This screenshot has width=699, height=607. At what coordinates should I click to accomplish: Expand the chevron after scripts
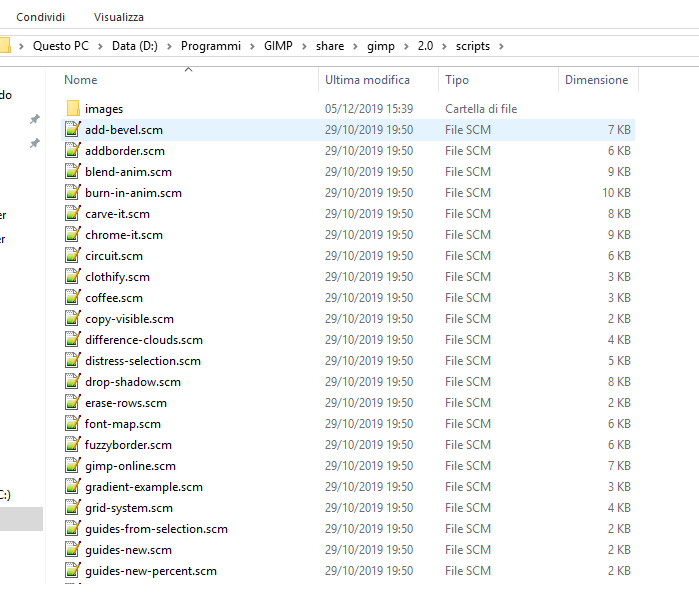point(501,46)
